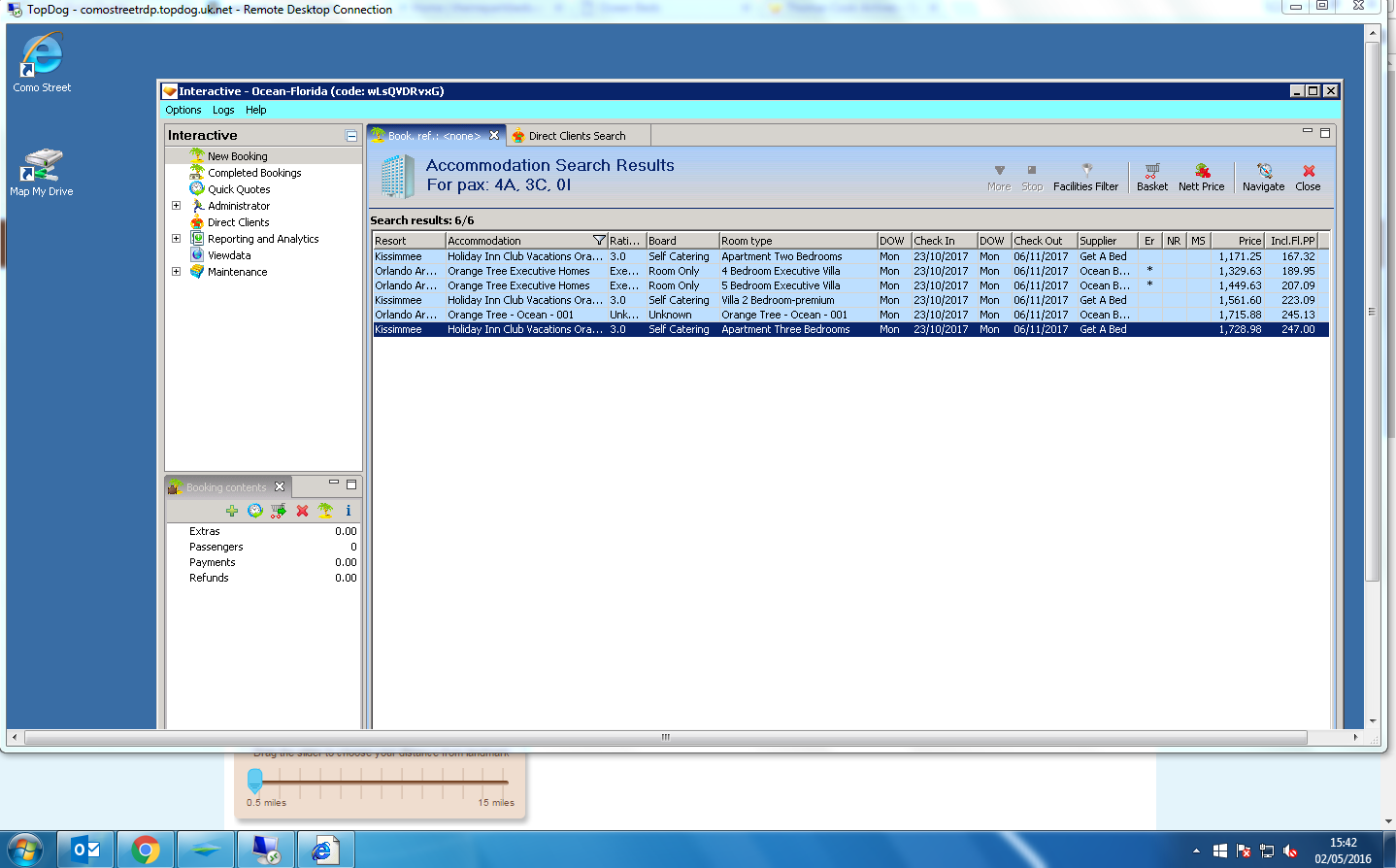Screen dimensions: 1396x868
Task: Sort results by the Supplier column
Action: click(1108, 241)
